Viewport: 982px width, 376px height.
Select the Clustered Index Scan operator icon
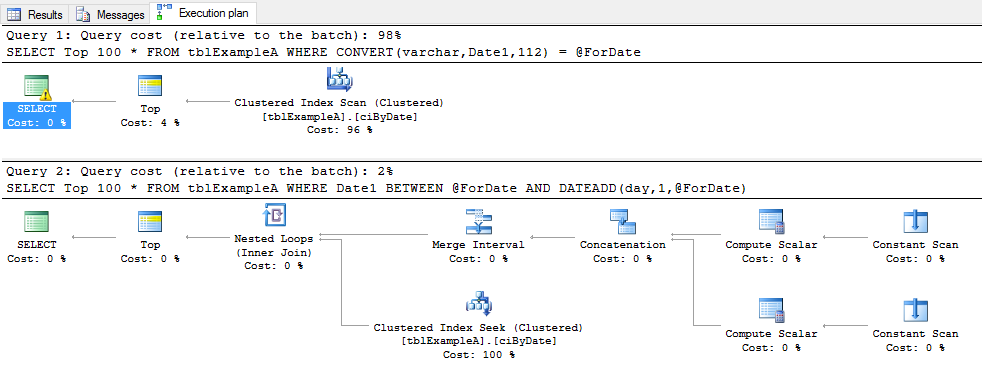coord(339,81)
